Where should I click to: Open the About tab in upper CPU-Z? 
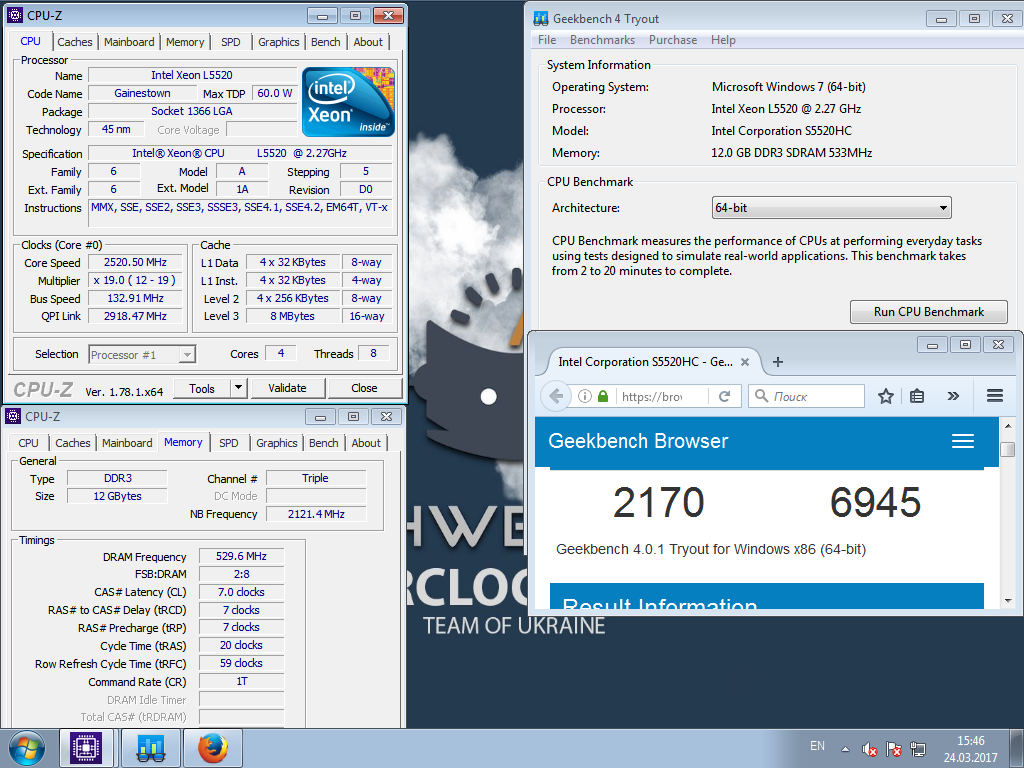368,42
